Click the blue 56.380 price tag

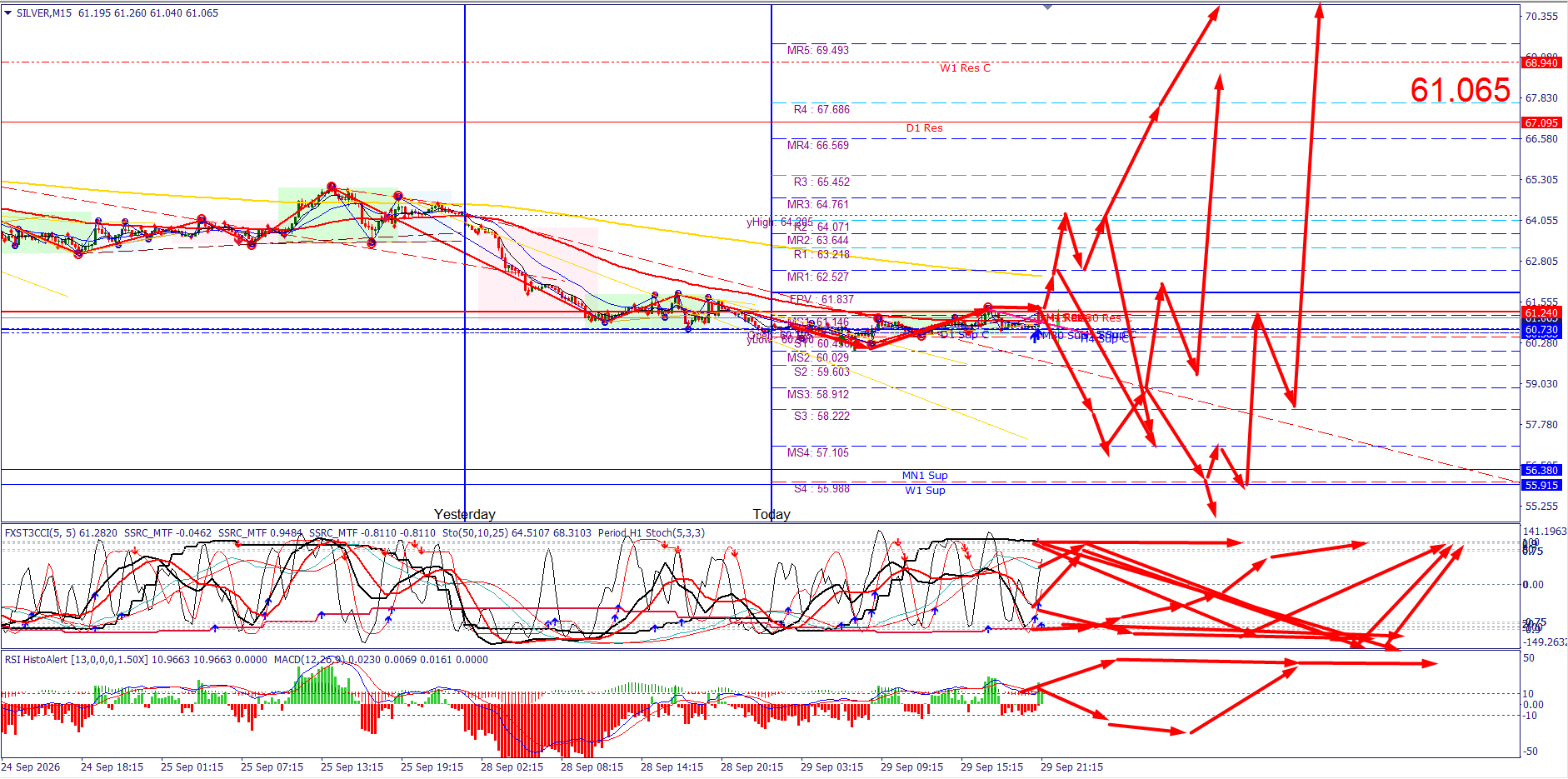(x=1541, y=470)
